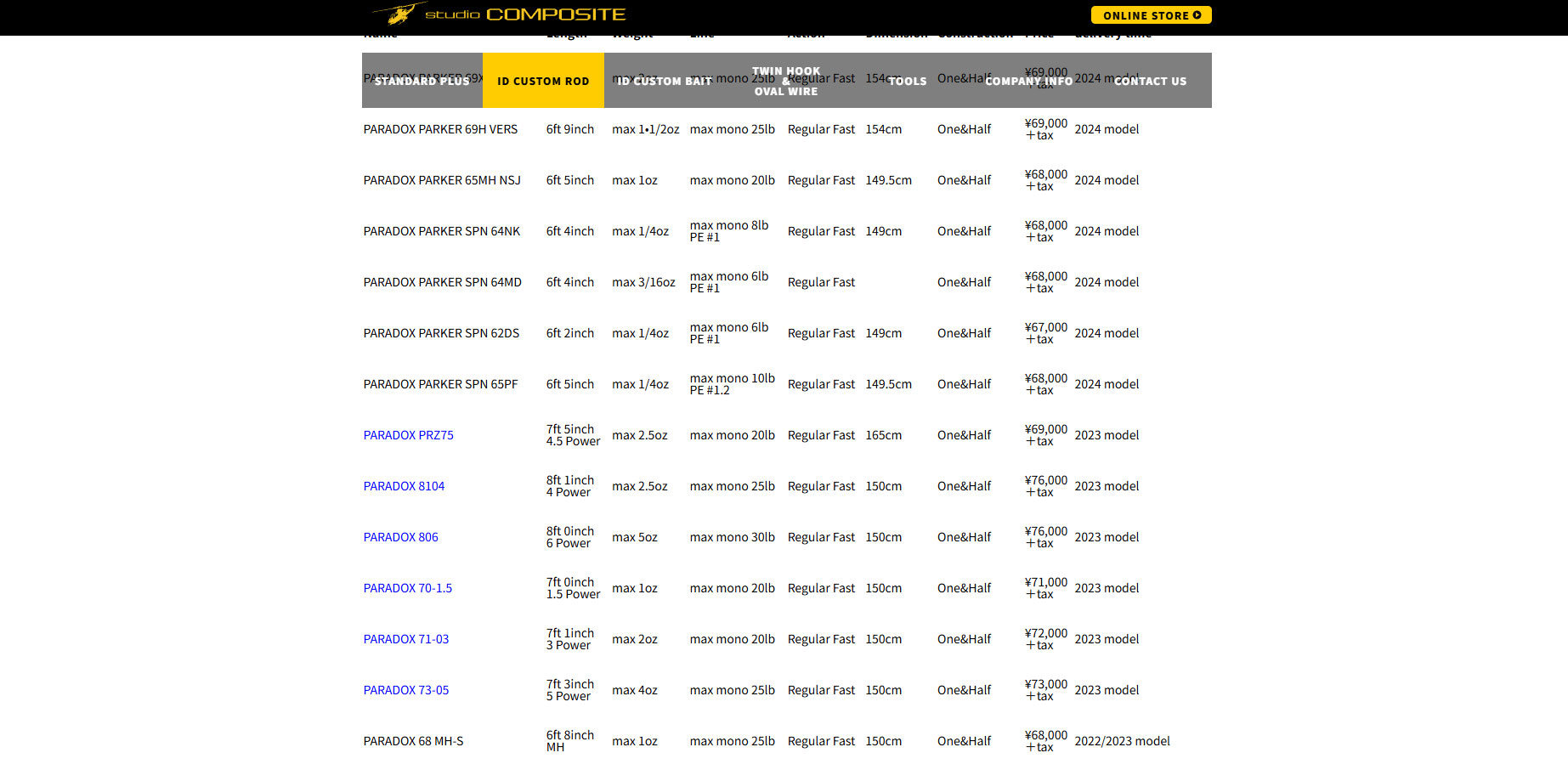Click the PARADOX PARKER SPN 64NK row name
1568x764 pixels.
point(442,231)
